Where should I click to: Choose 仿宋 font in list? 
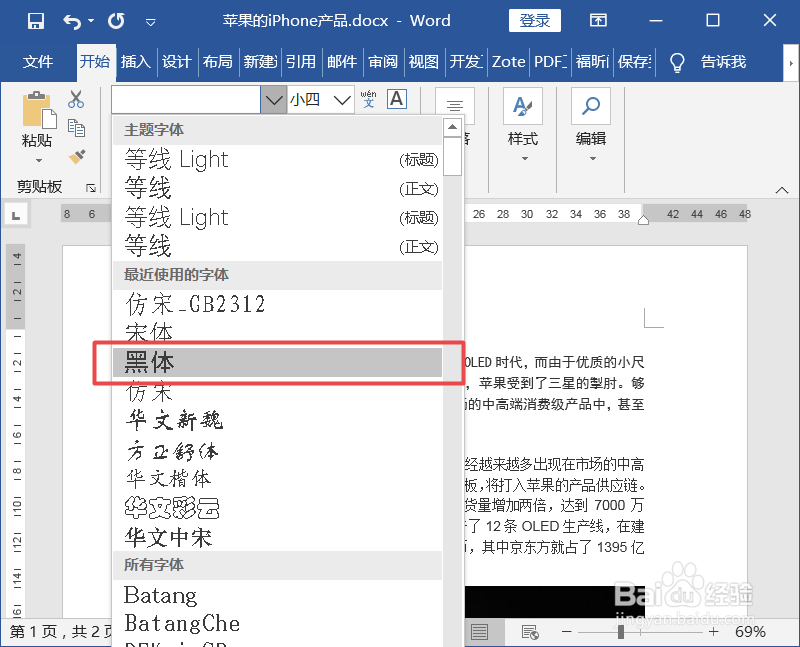pos(278,392)
